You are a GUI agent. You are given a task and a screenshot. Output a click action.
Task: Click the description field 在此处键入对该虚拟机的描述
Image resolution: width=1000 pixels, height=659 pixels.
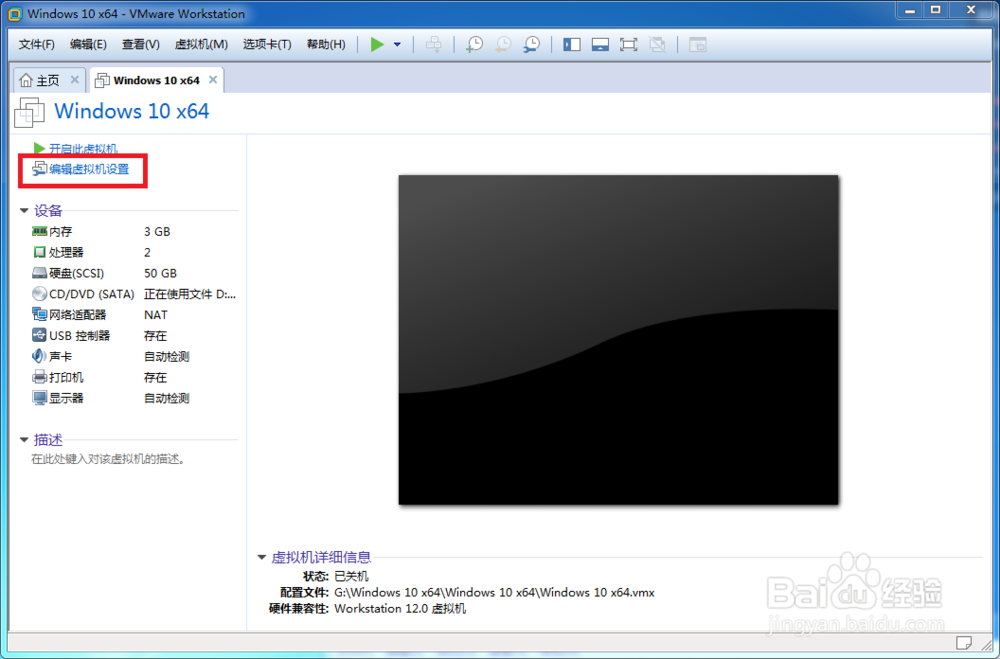coord(108,459)
